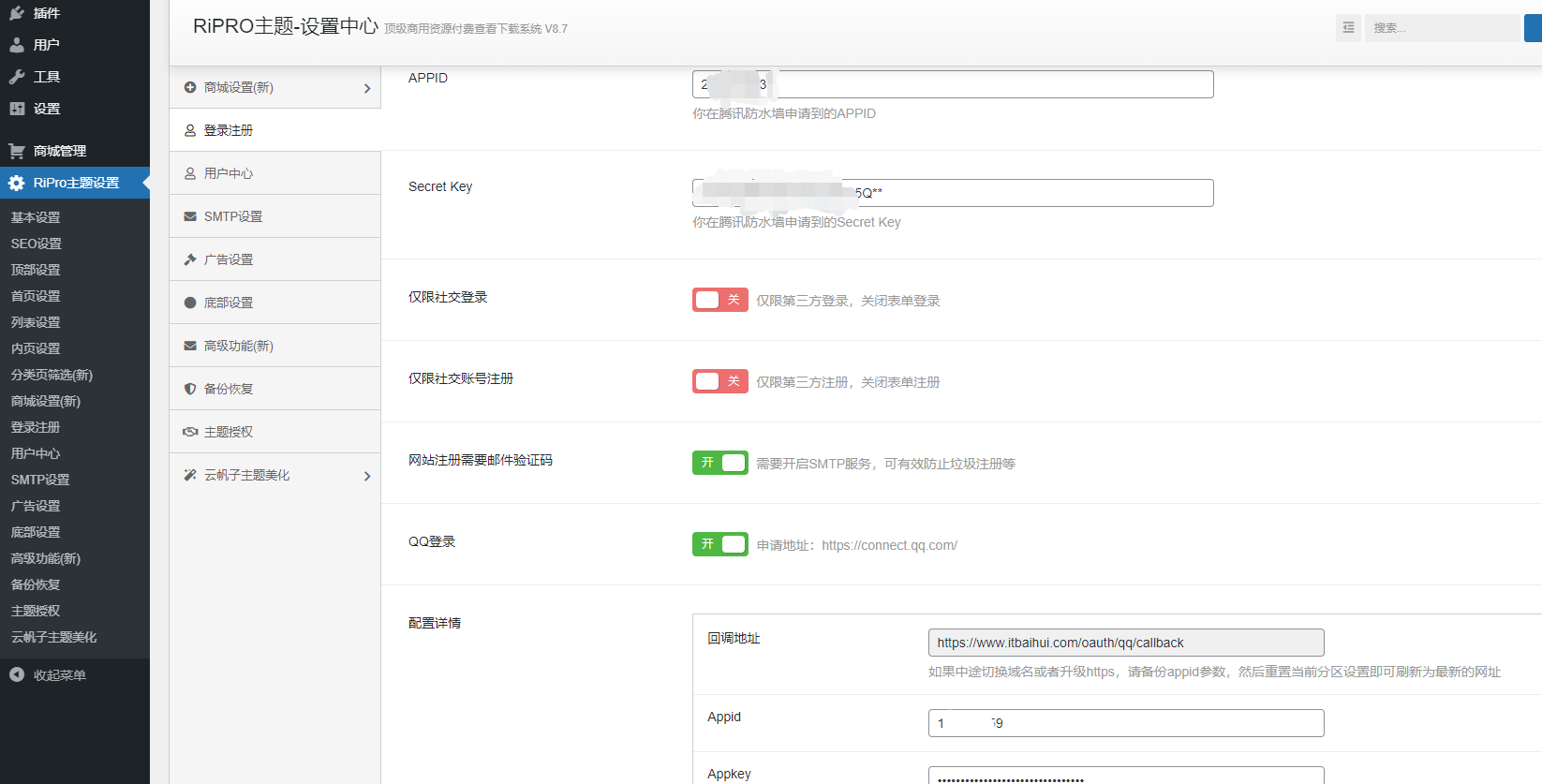Screen dimensions: 1542x784
Task: Click the 回调地址 callback URL field
Action: point(1125,643)
